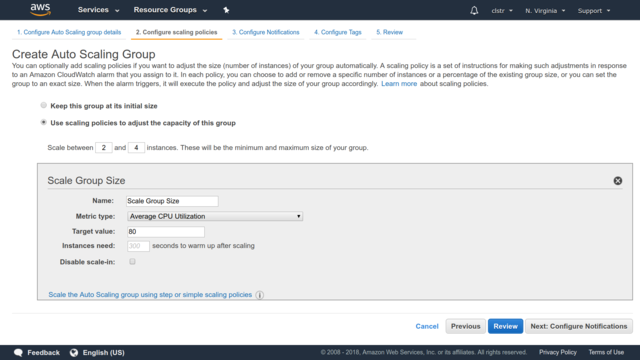Click the globe language icon
This screenshot has width=640, height=360.
(74, 353)
